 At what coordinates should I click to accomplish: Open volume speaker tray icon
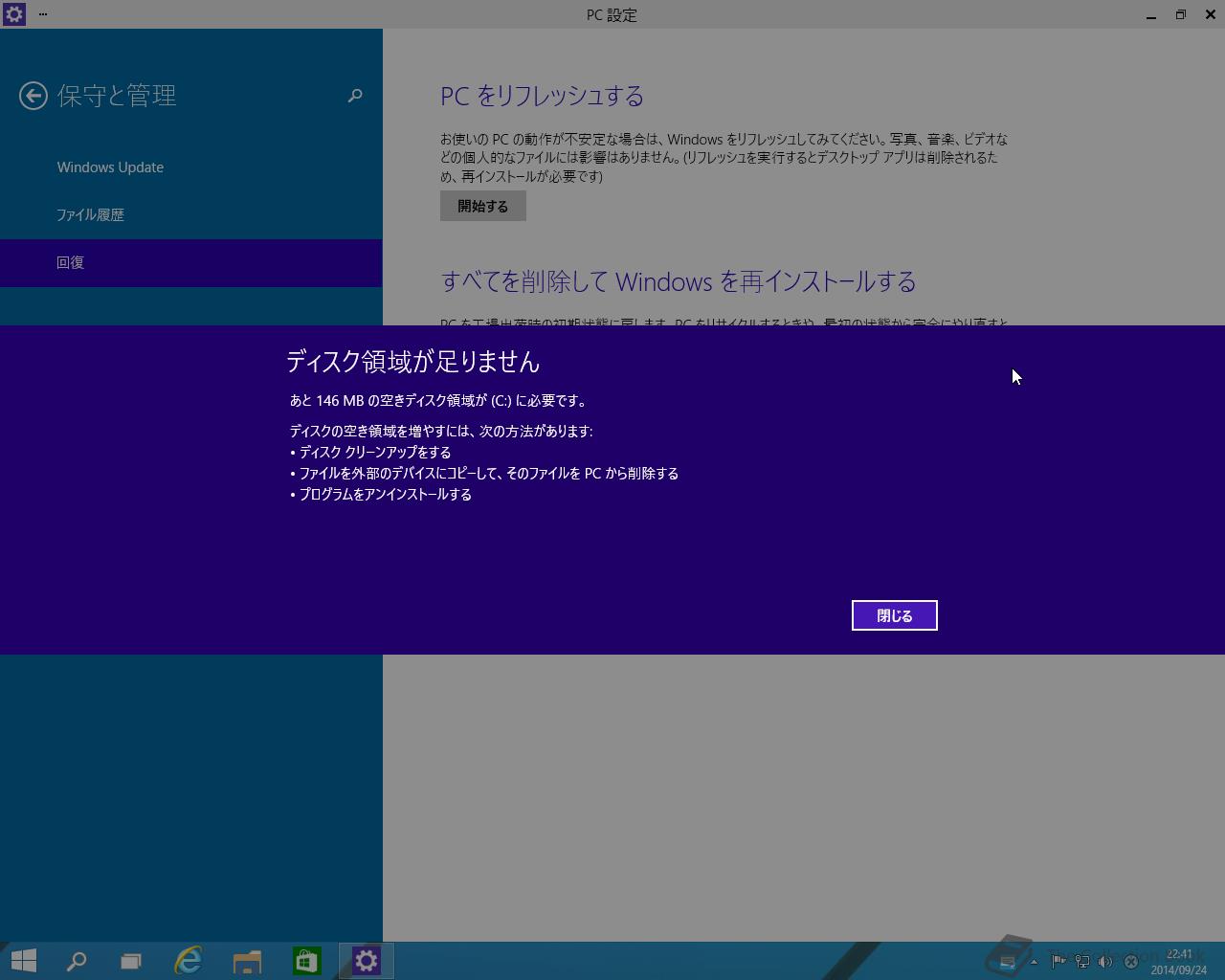[x=1105, y=961]
